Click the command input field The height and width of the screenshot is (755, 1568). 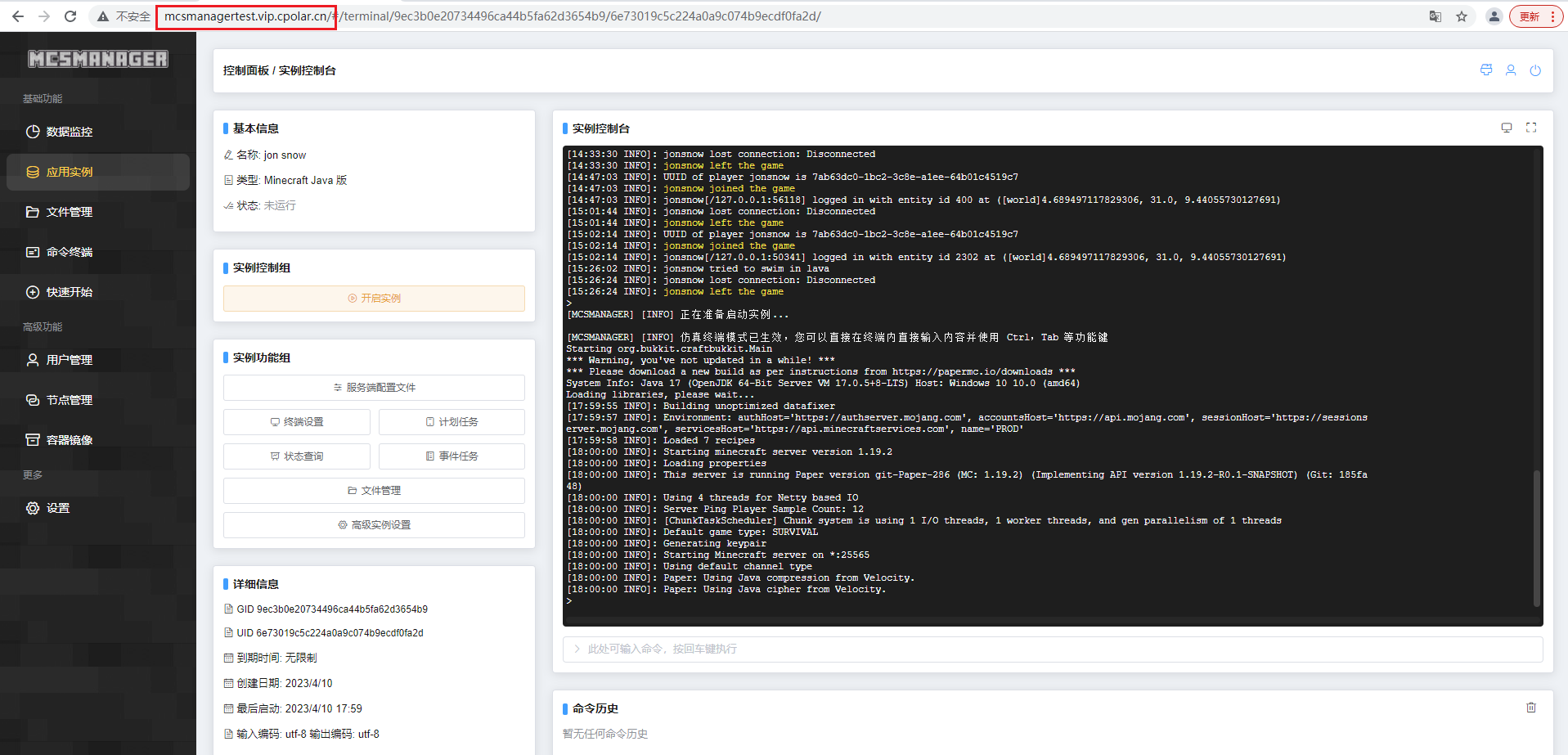click(1053, 649)
